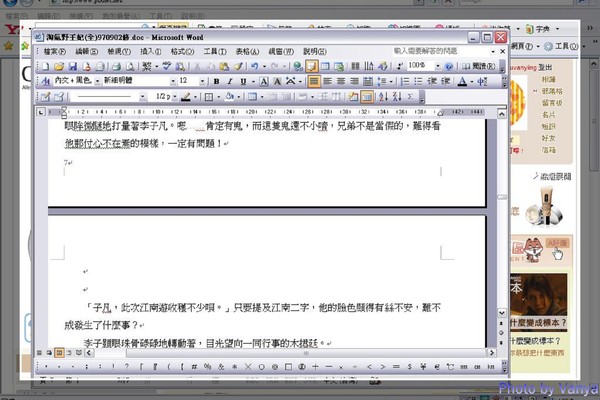Insert the $ symbol from symbol bar
The width and height of the screenshot is (600, 400).
click(x=409, y=367)
